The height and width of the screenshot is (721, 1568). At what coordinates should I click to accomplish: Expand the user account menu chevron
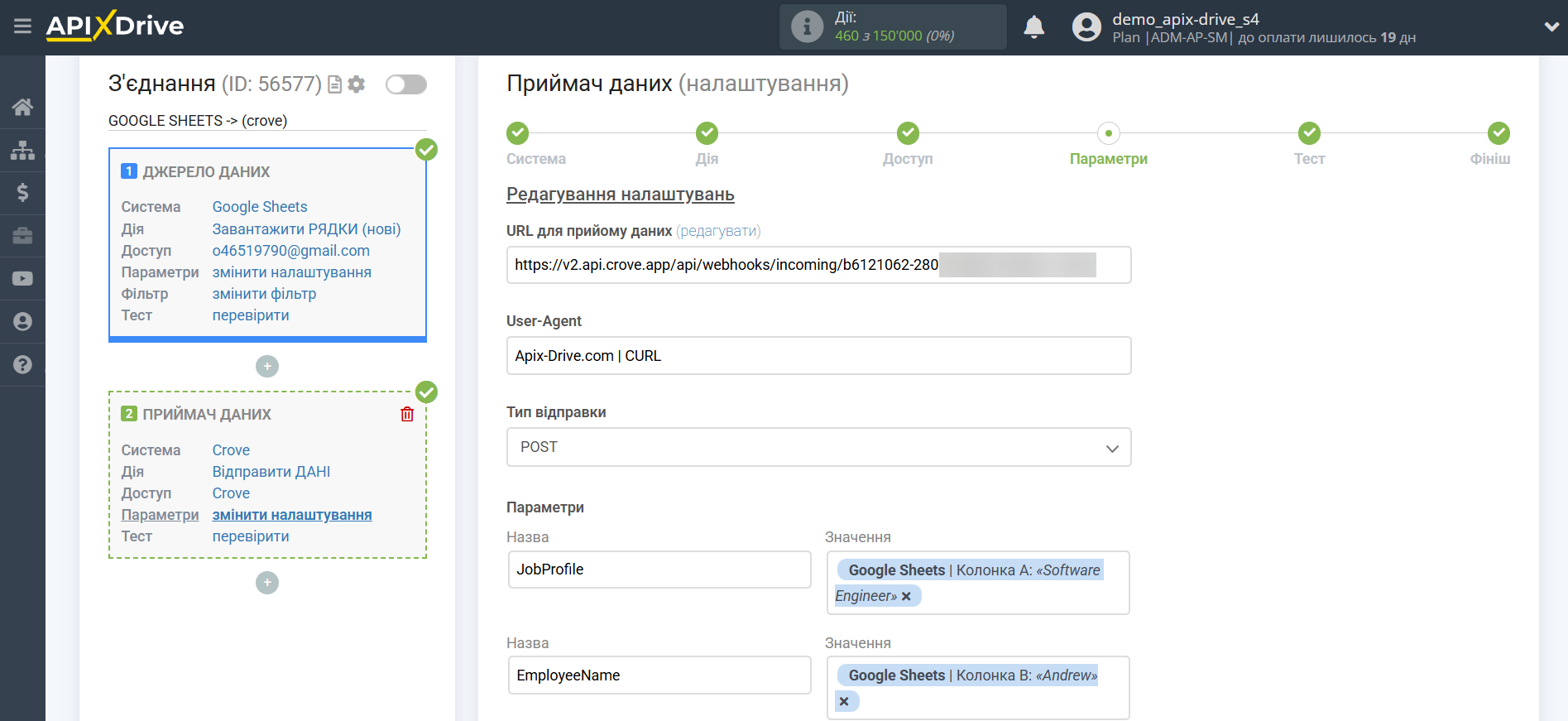(x=1551, y=26)
